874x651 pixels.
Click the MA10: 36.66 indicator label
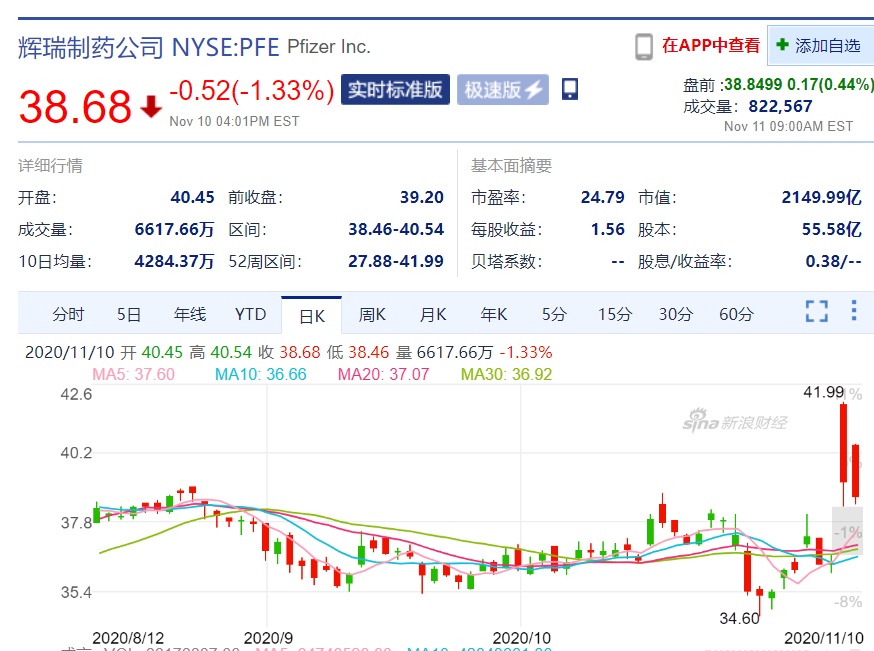[260, 374]
